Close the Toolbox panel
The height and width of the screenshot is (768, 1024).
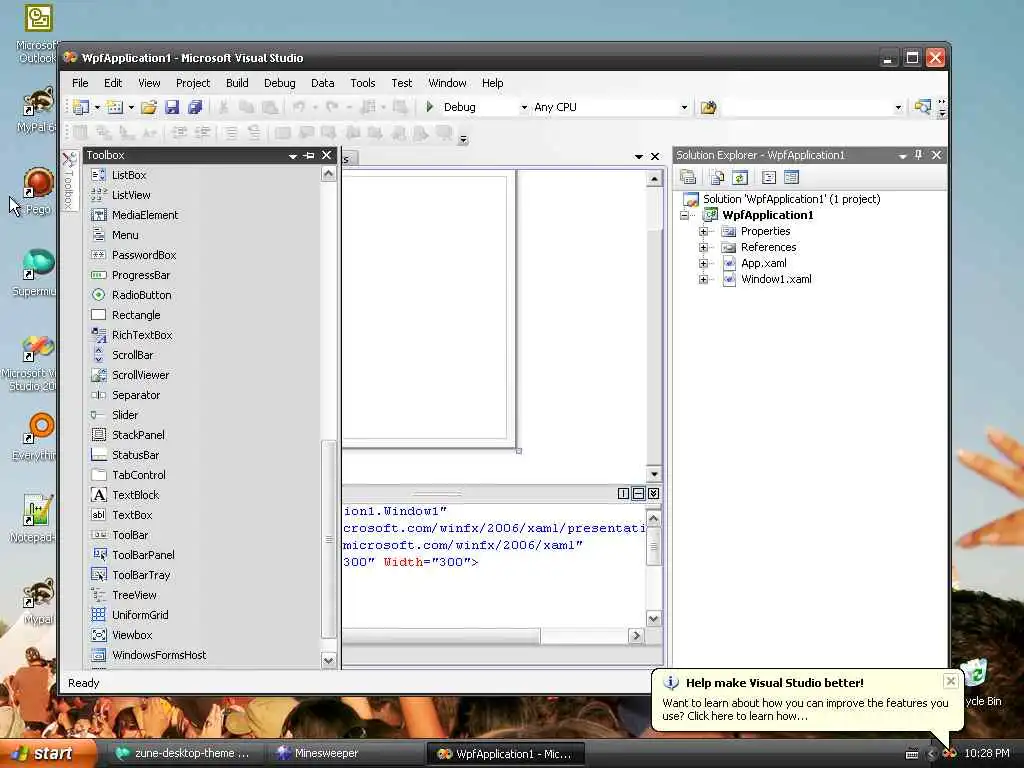pyautogui.click(x=327, y=155)
